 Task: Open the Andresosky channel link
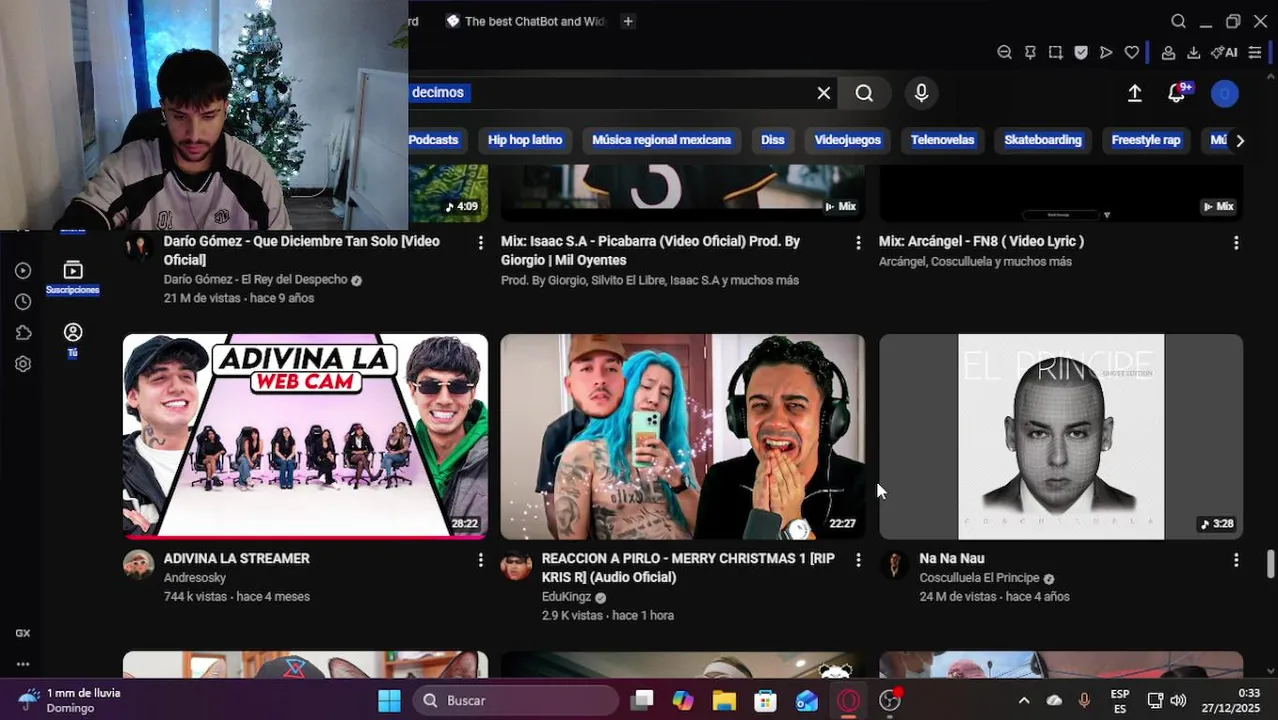(195, 578)
